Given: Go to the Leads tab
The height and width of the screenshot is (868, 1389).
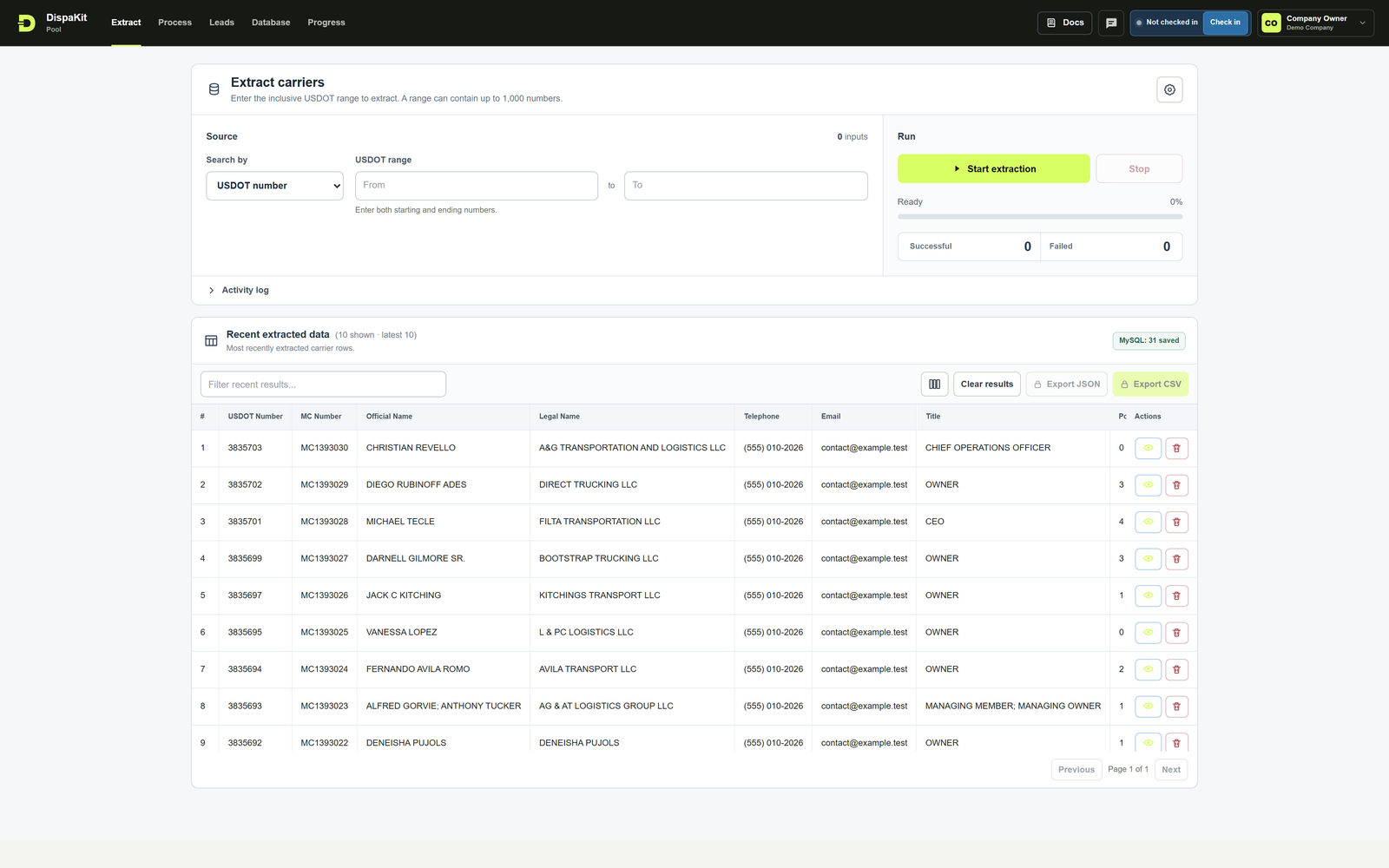Looking at the screenshot, I should [221, 23].
